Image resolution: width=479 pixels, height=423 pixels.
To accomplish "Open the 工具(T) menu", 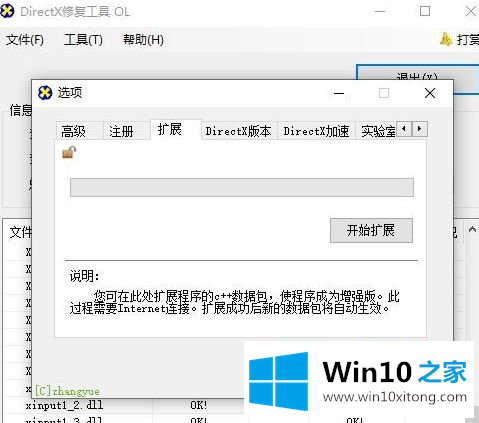I will [x=83, y=40].
